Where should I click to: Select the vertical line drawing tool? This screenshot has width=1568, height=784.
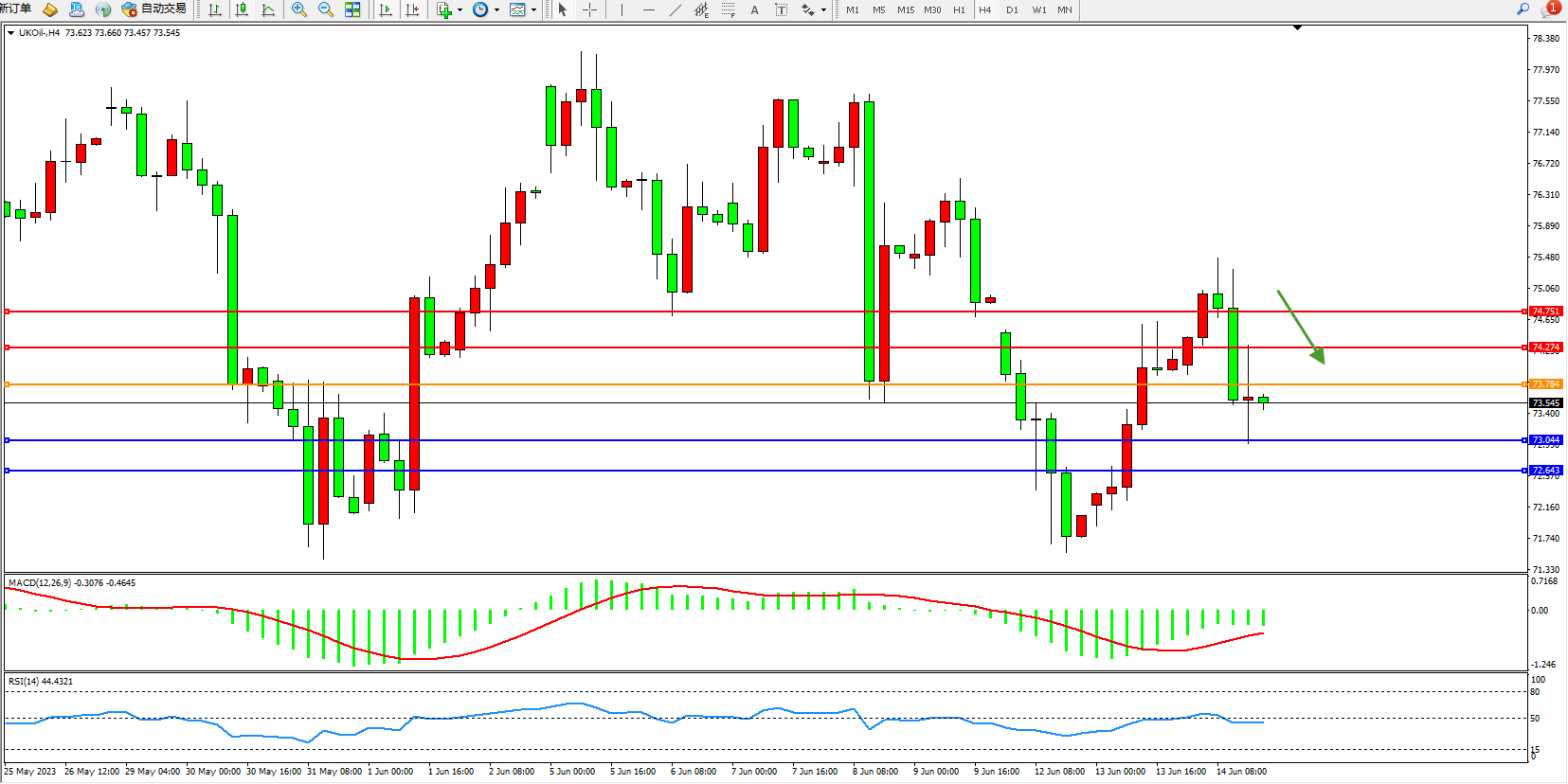622,9
